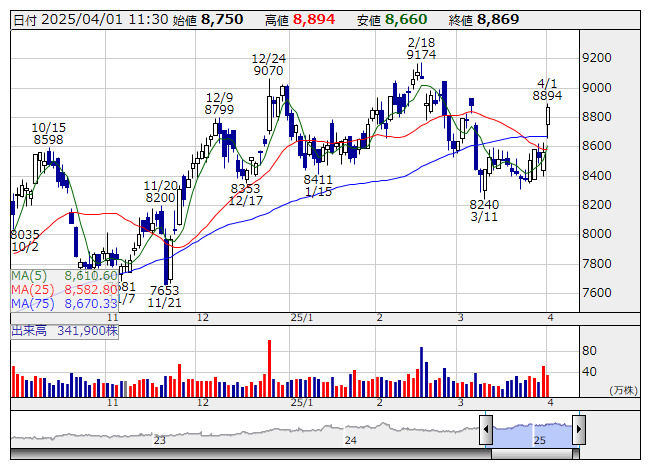Click year 25 in overview timeline
Screen dimensions: 653x470
(x=540, y=440)
